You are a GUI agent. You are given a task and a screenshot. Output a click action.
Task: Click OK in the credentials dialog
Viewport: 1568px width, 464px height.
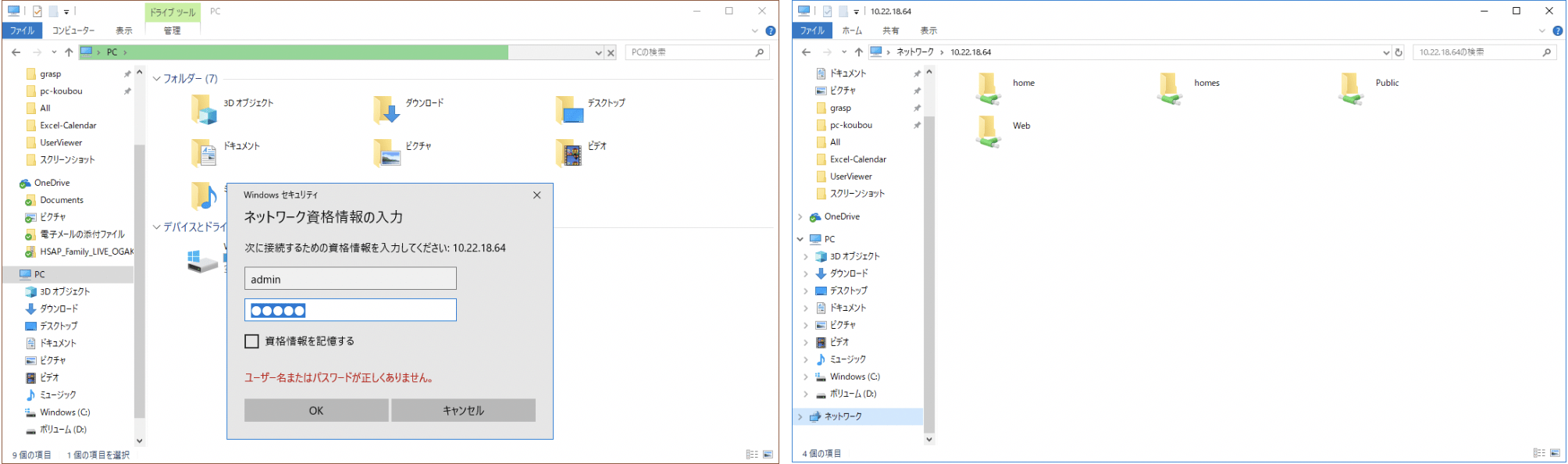click(316, 411)
